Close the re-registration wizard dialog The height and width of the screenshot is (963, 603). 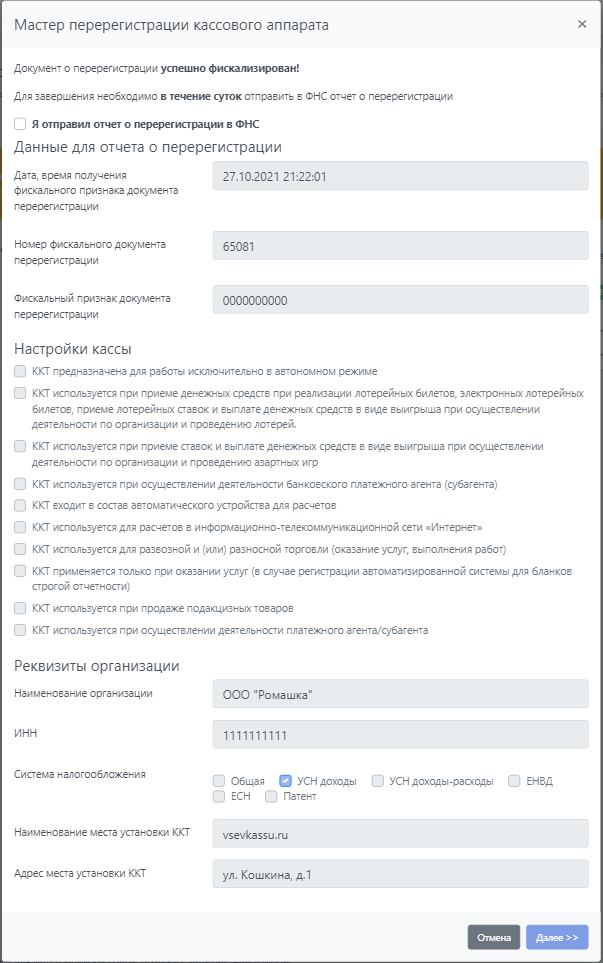click(582, 24)
